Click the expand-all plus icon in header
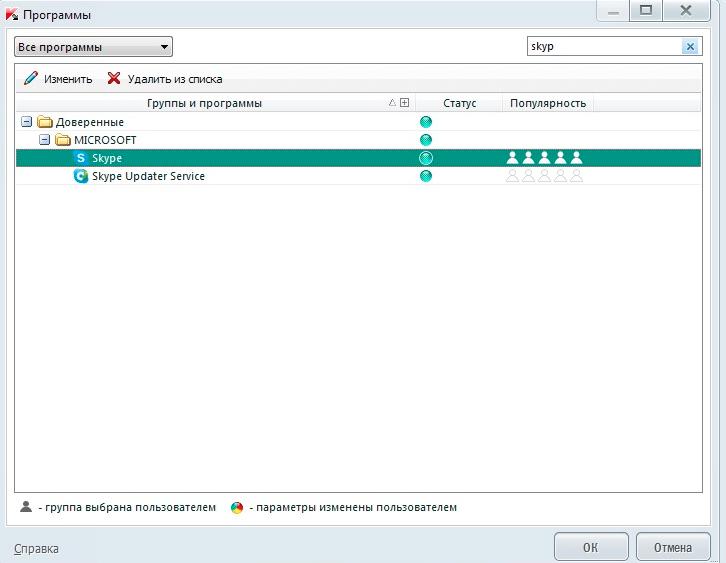This screenshot has width=726, height=563. point(404,103)
